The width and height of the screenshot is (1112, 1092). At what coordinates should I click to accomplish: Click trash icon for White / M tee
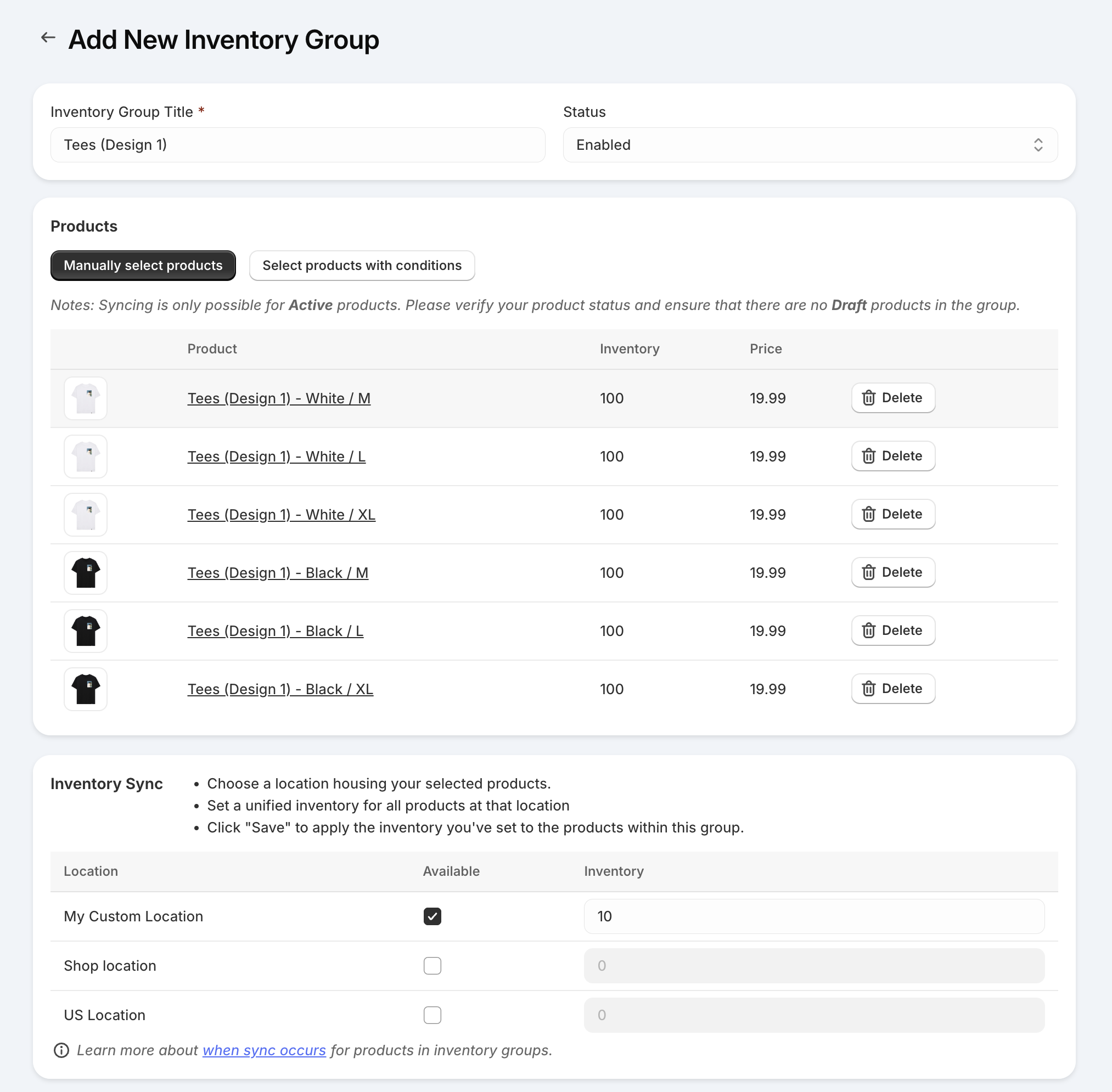[x=868, y=398]
